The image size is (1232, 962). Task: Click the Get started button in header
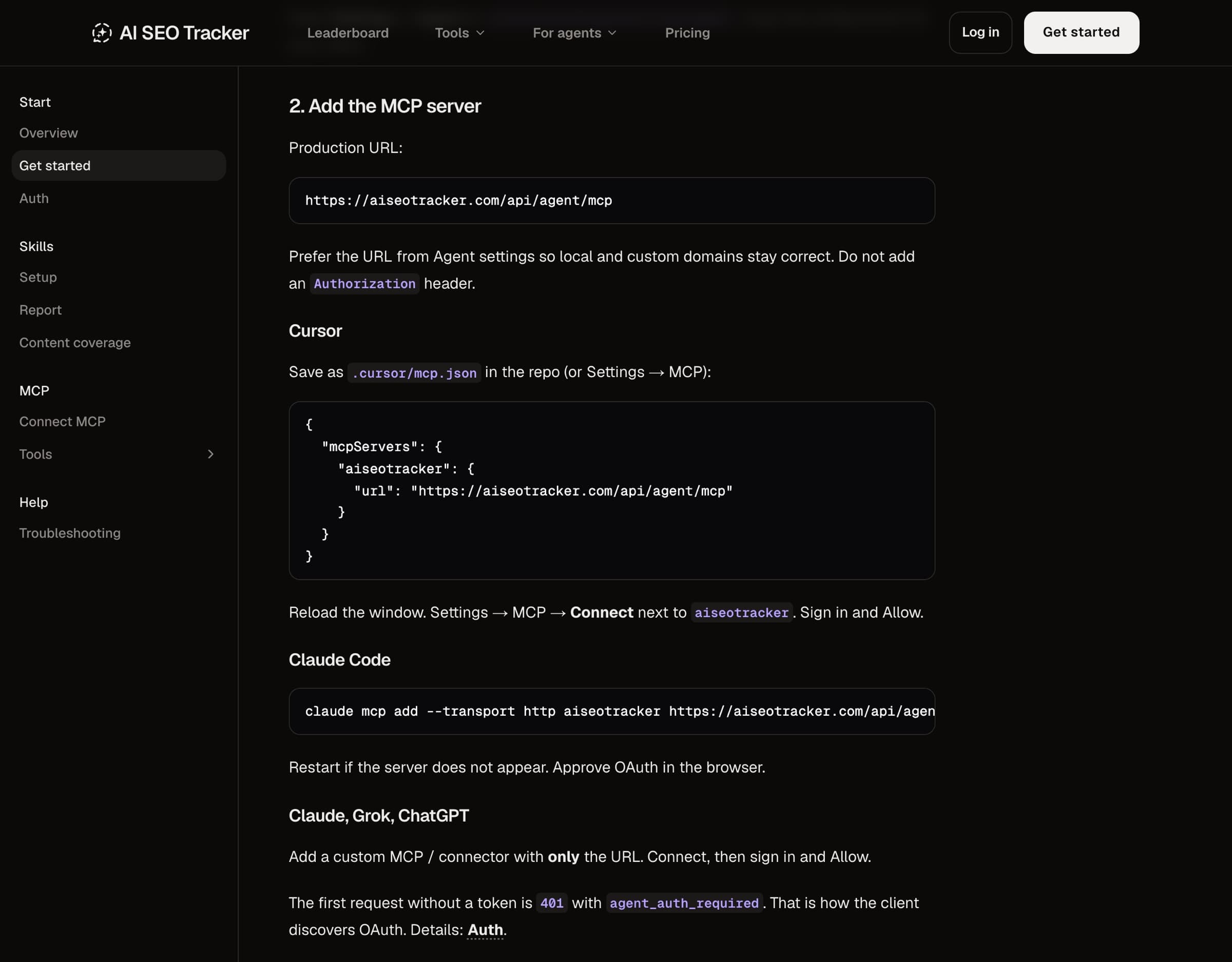pyautogui.click(x=1081, y=33)
